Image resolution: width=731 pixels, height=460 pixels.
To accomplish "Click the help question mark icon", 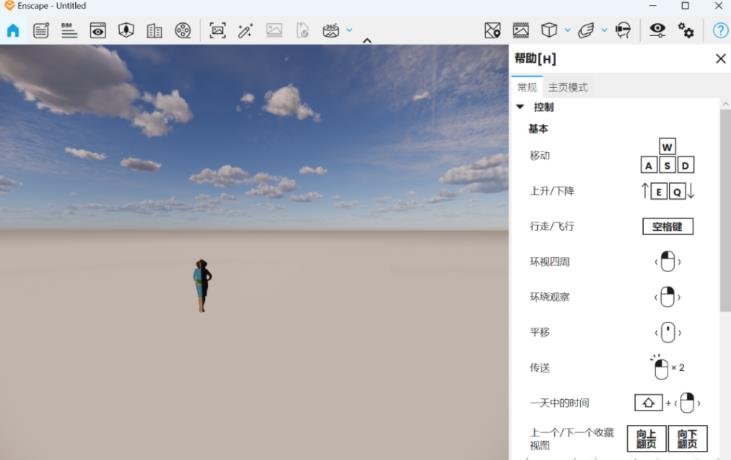I will click(x=720, y=30).
